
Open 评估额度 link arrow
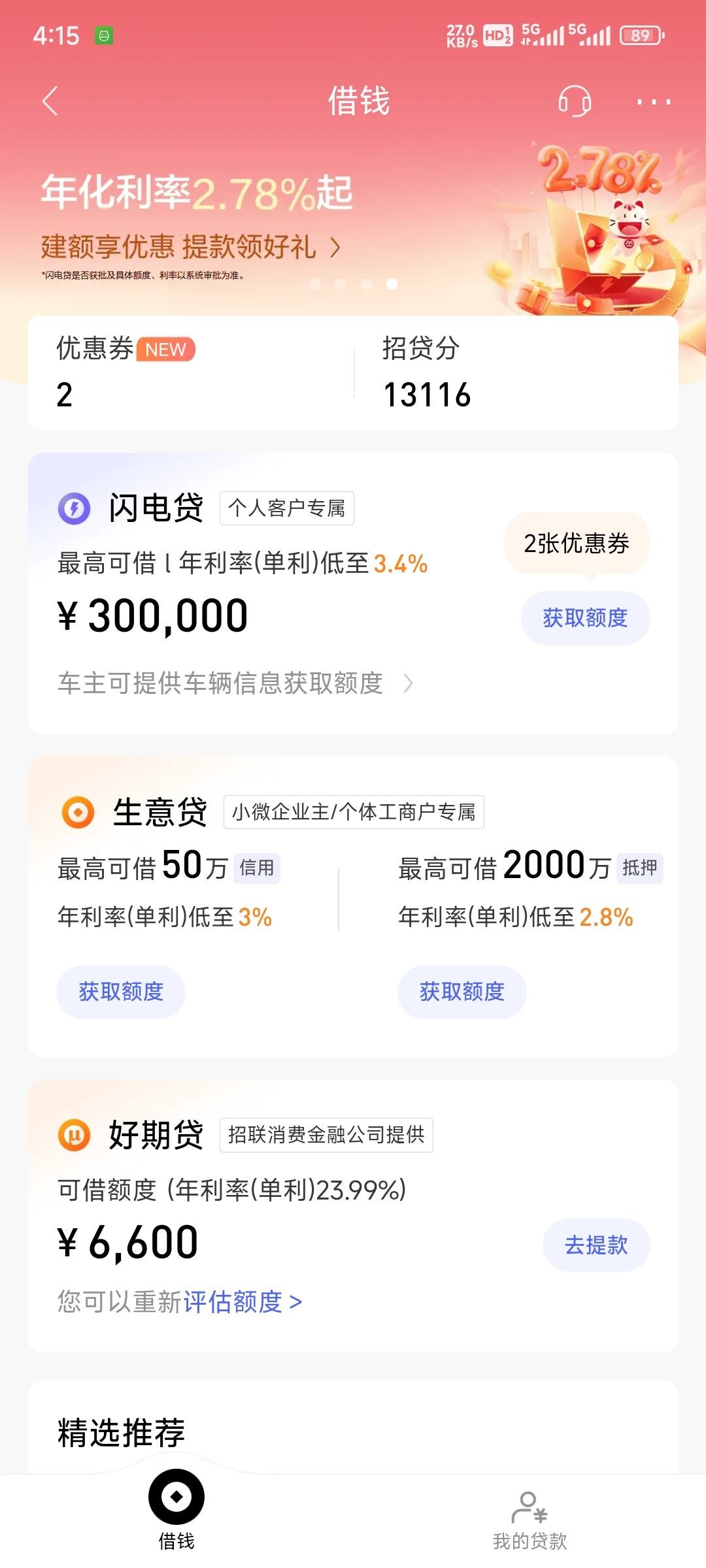[x=295, y=1302]
